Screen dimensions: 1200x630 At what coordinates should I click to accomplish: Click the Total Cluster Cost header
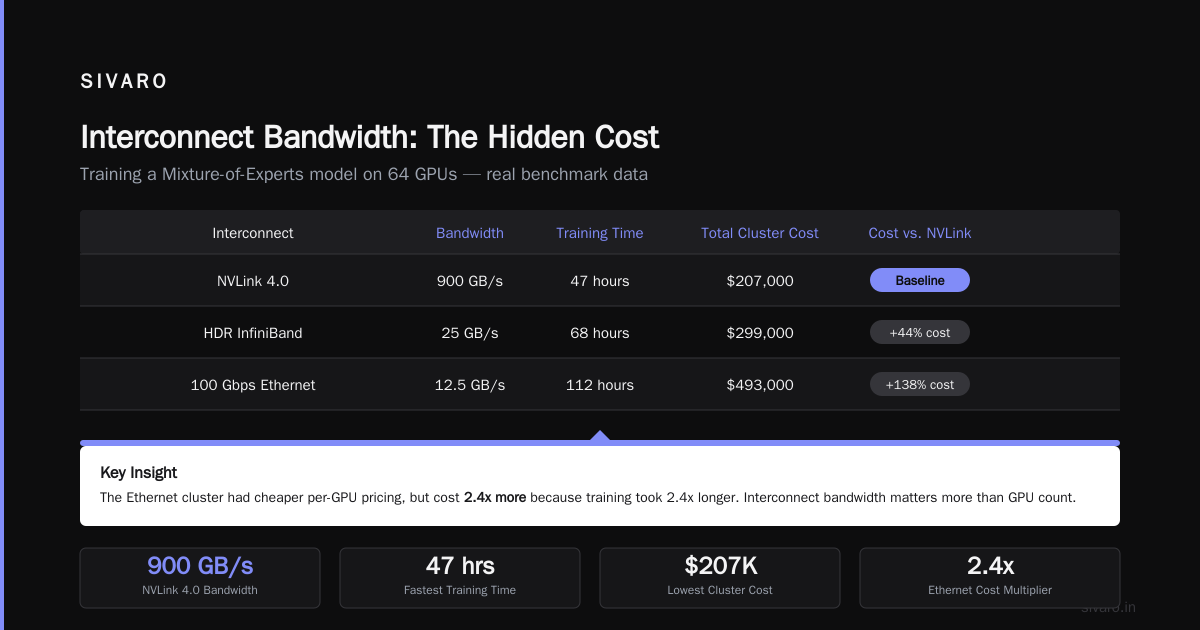pyautogui.click(x=760, y=233)
